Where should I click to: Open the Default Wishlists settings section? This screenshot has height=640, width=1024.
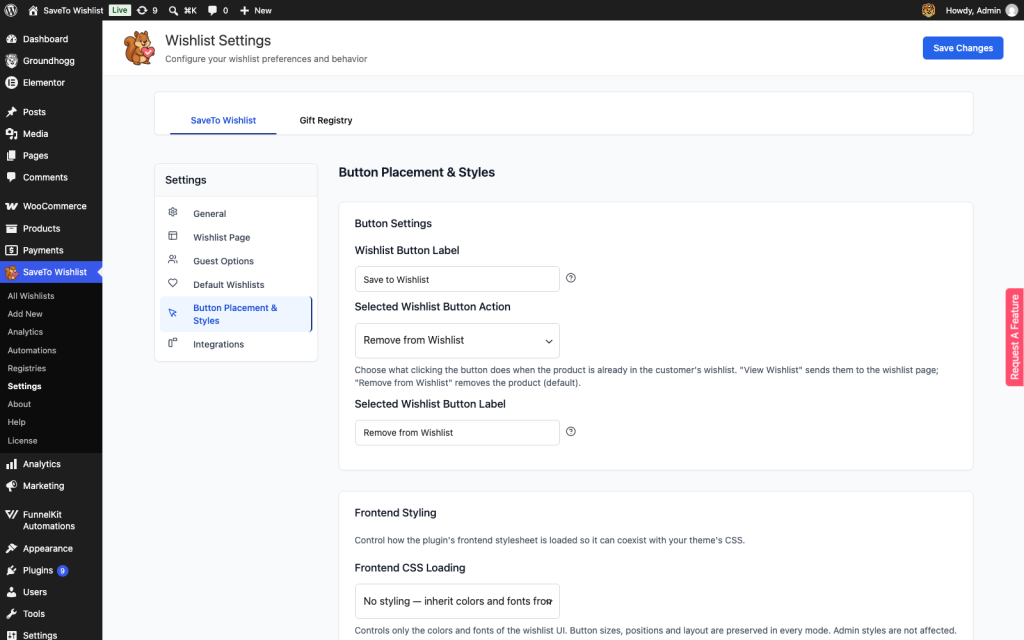(236, 285)
